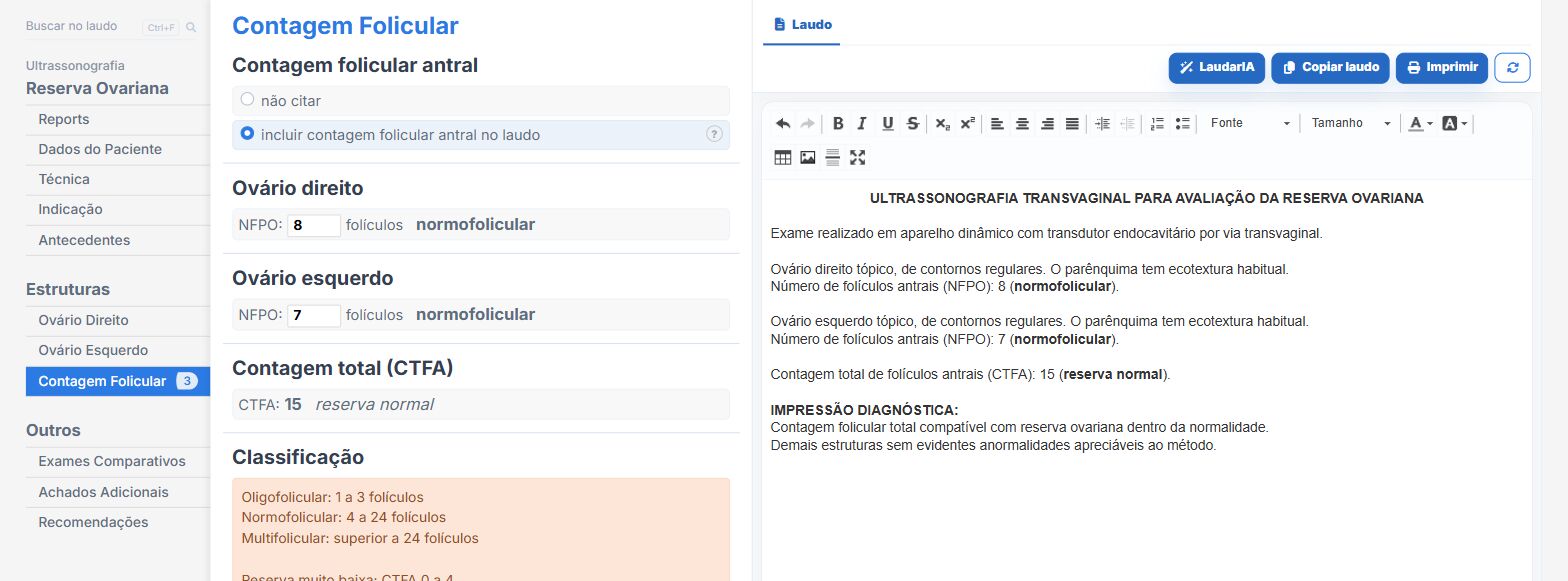Apply superscript formatting
The height and width of the screenshot is (581, 1568).
point(967,123)
